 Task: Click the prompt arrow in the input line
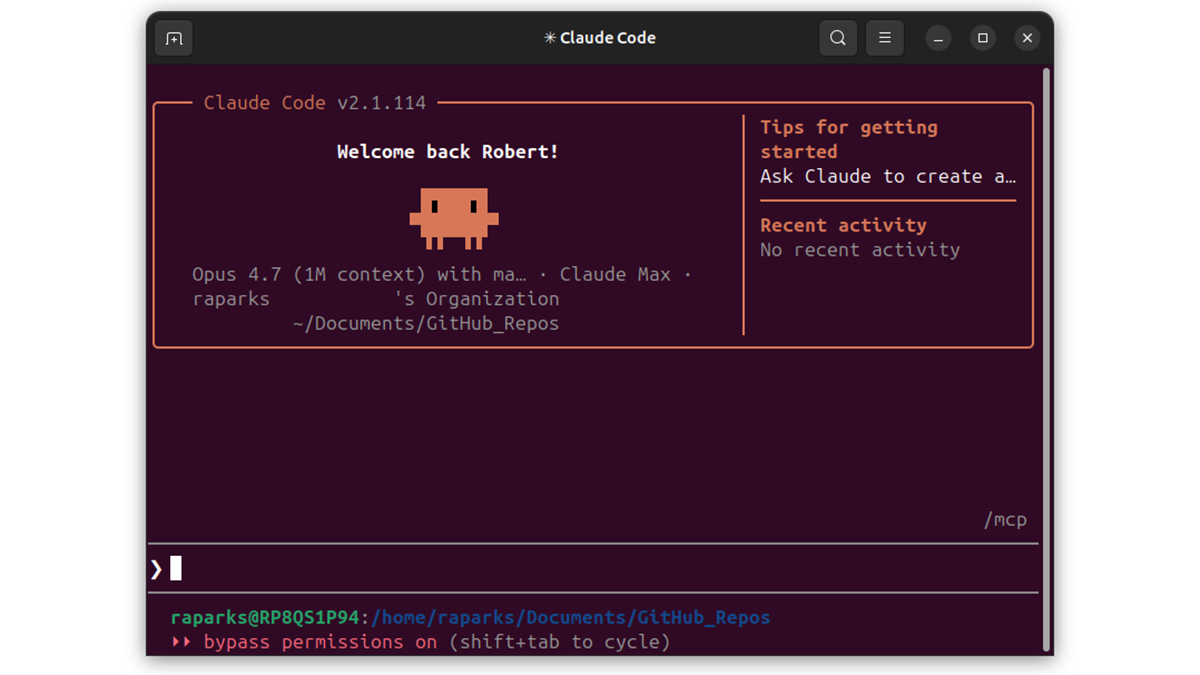pyautogui.click(x=157, y=567)
